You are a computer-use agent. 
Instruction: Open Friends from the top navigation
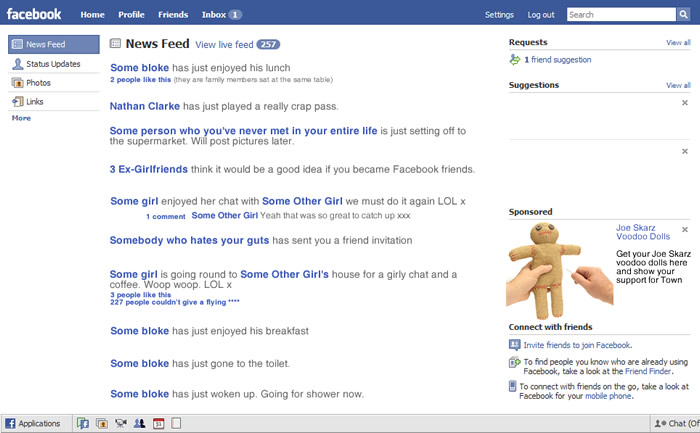[x=173, y=15]
